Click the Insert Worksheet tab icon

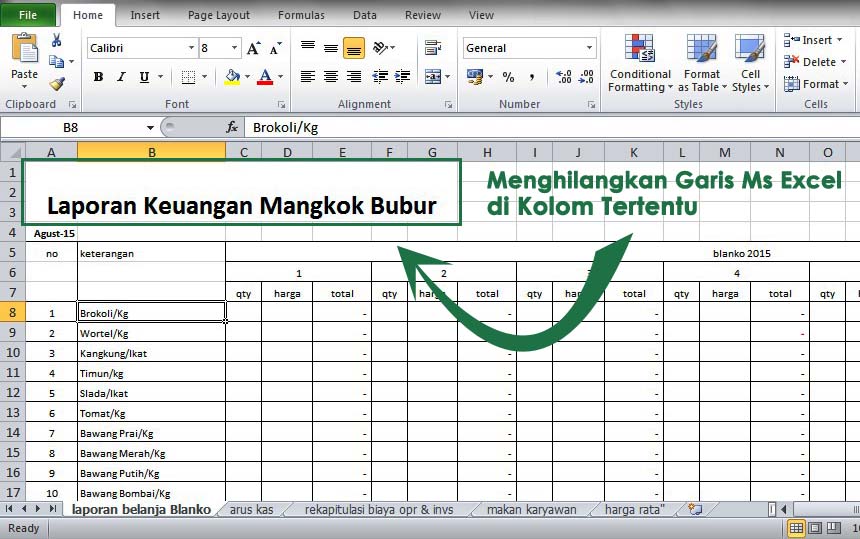(695, 509)
